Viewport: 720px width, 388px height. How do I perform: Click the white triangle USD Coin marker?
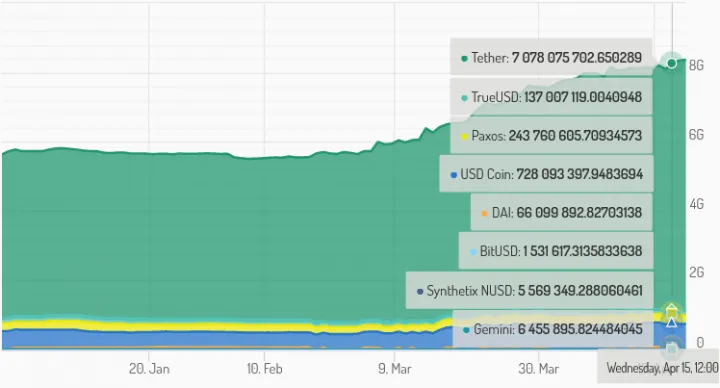671,322
